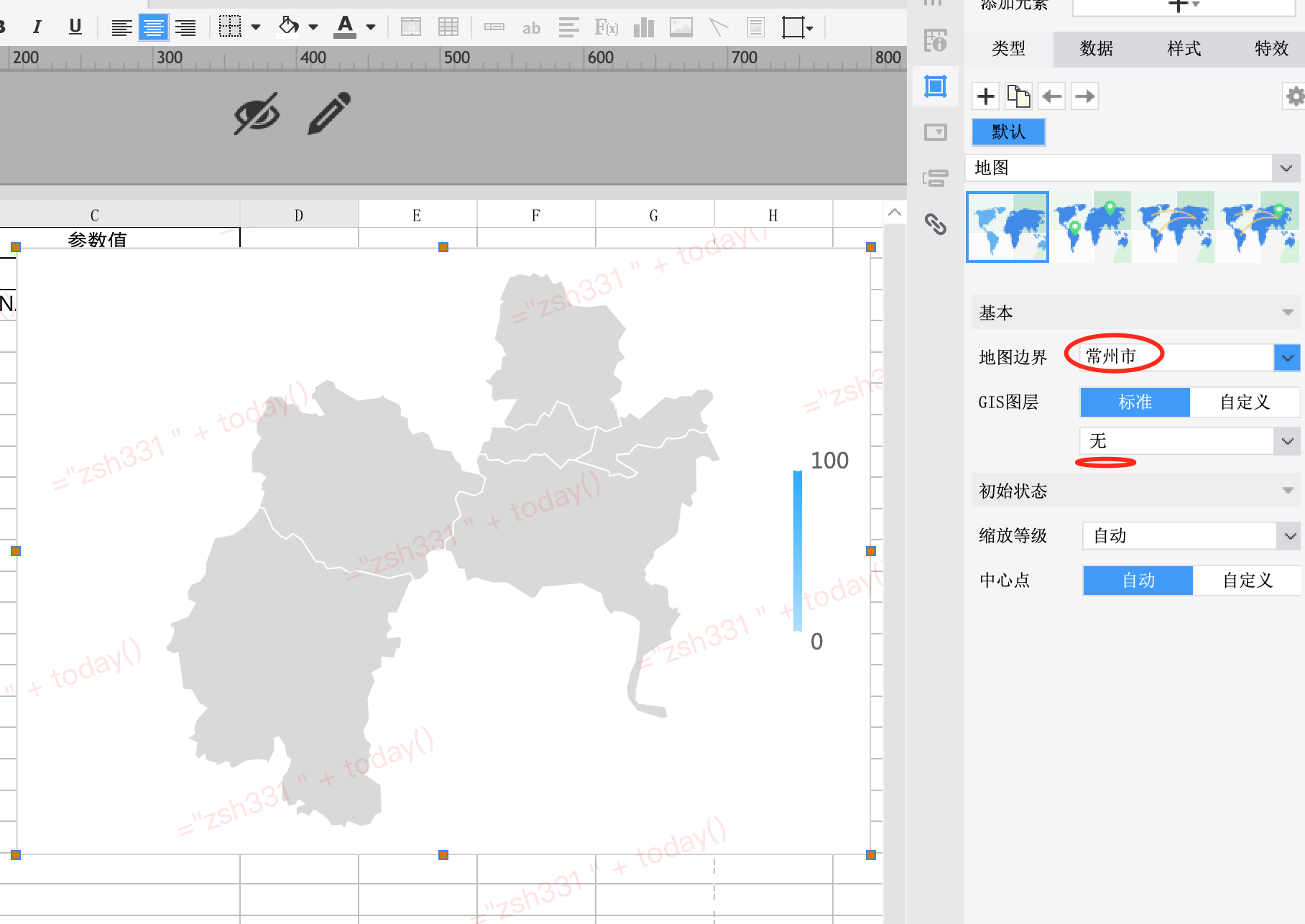
Task: Switch to the 数据 tab
Action: [x=1097, y=49]
